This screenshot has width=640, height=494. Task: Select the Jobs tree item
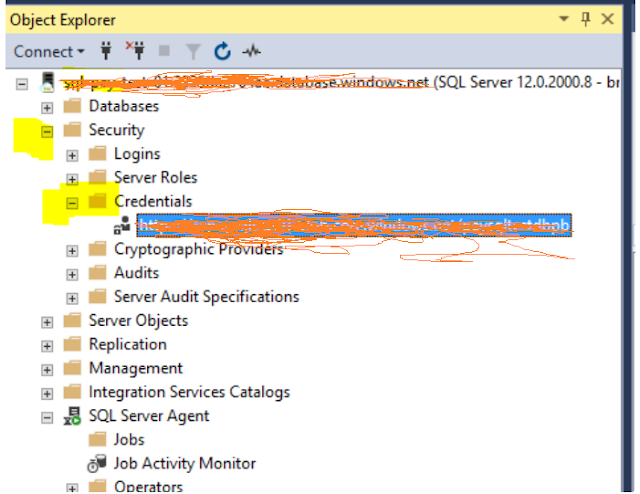pyautogui.click(x=129, y=440)
